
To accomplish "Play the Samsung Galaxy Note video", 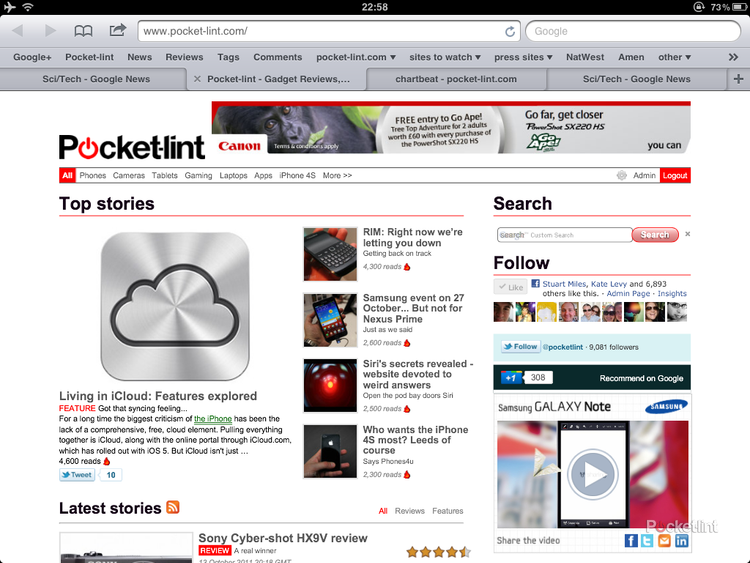I will tap(593, 475).
